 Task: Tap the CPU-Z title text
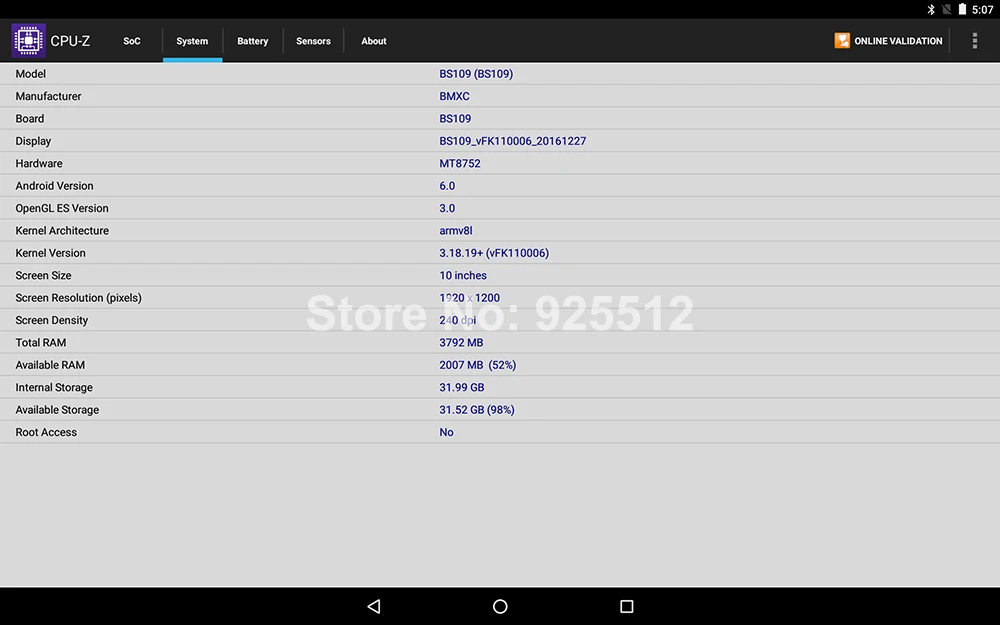[70, 41]
